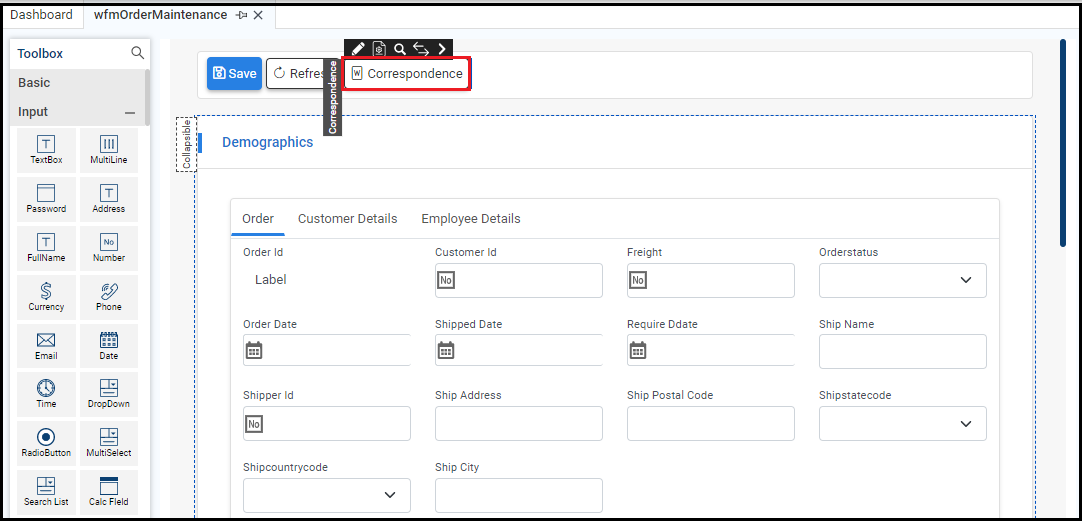Click the Toolbox panel title

tap(40, 53)
